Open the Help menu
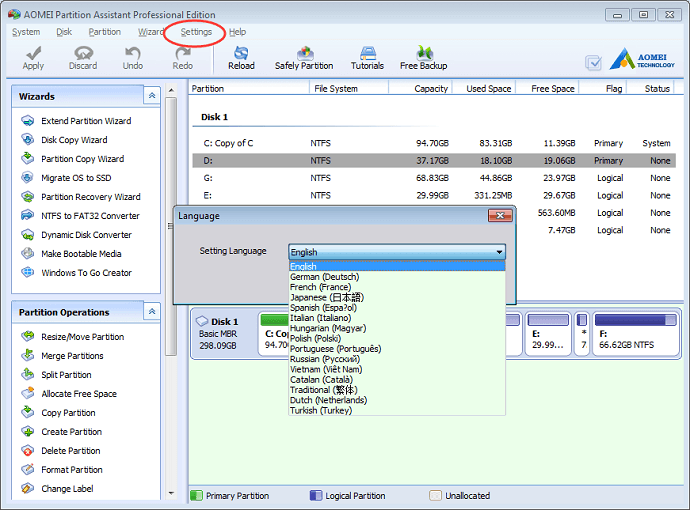690x510 pixels. pos(238,32)
